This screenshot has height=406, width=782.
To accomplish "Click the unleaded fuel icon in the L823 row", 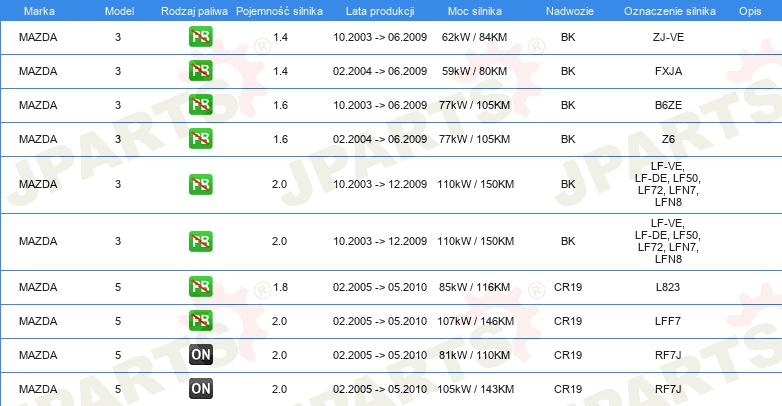I will (x=200, y=287).
